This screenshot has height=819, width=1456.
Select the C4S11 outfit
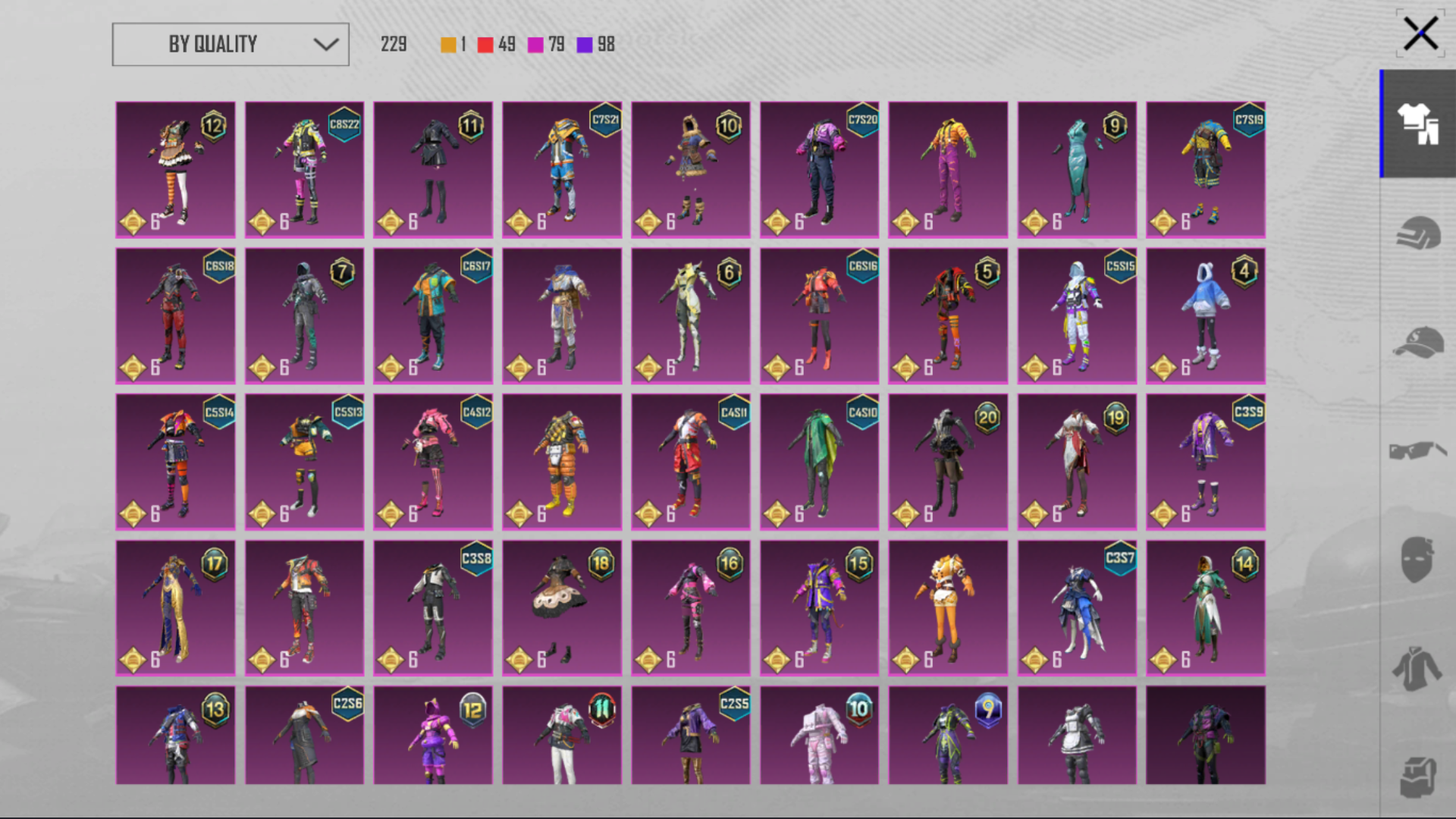click(691, 462)
